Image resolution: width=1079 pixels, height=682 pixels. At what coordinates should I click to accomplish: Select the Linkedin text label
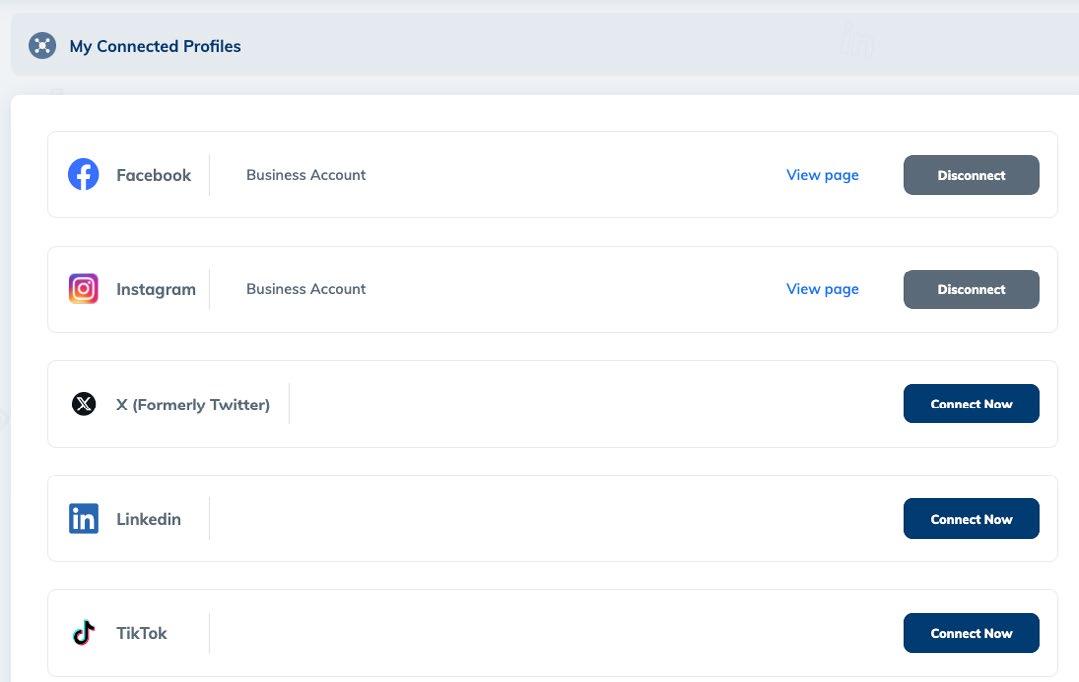tap(148, 519)
